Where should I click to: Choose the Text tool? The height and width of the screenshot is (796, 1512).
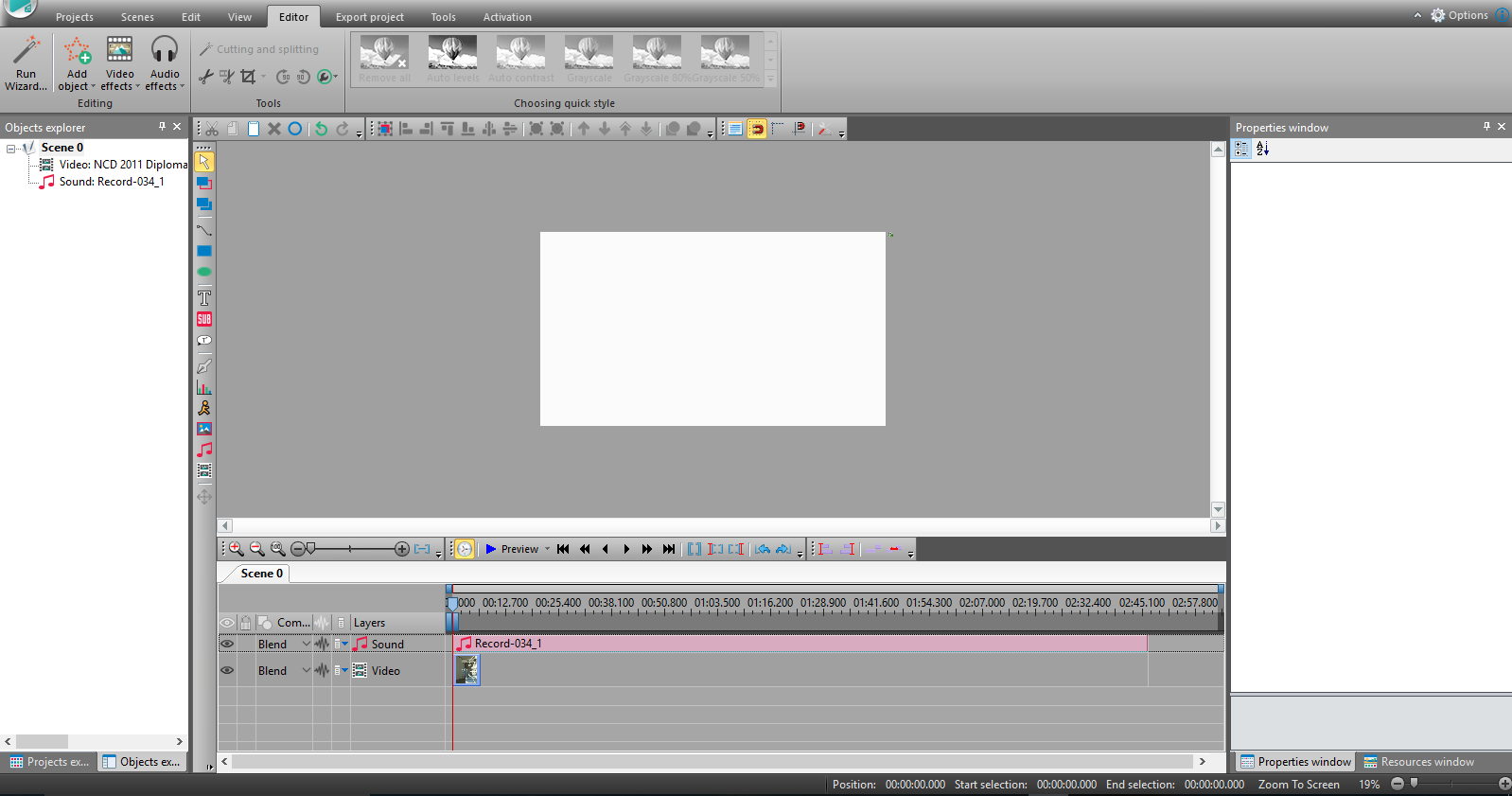tap(203, 298)
